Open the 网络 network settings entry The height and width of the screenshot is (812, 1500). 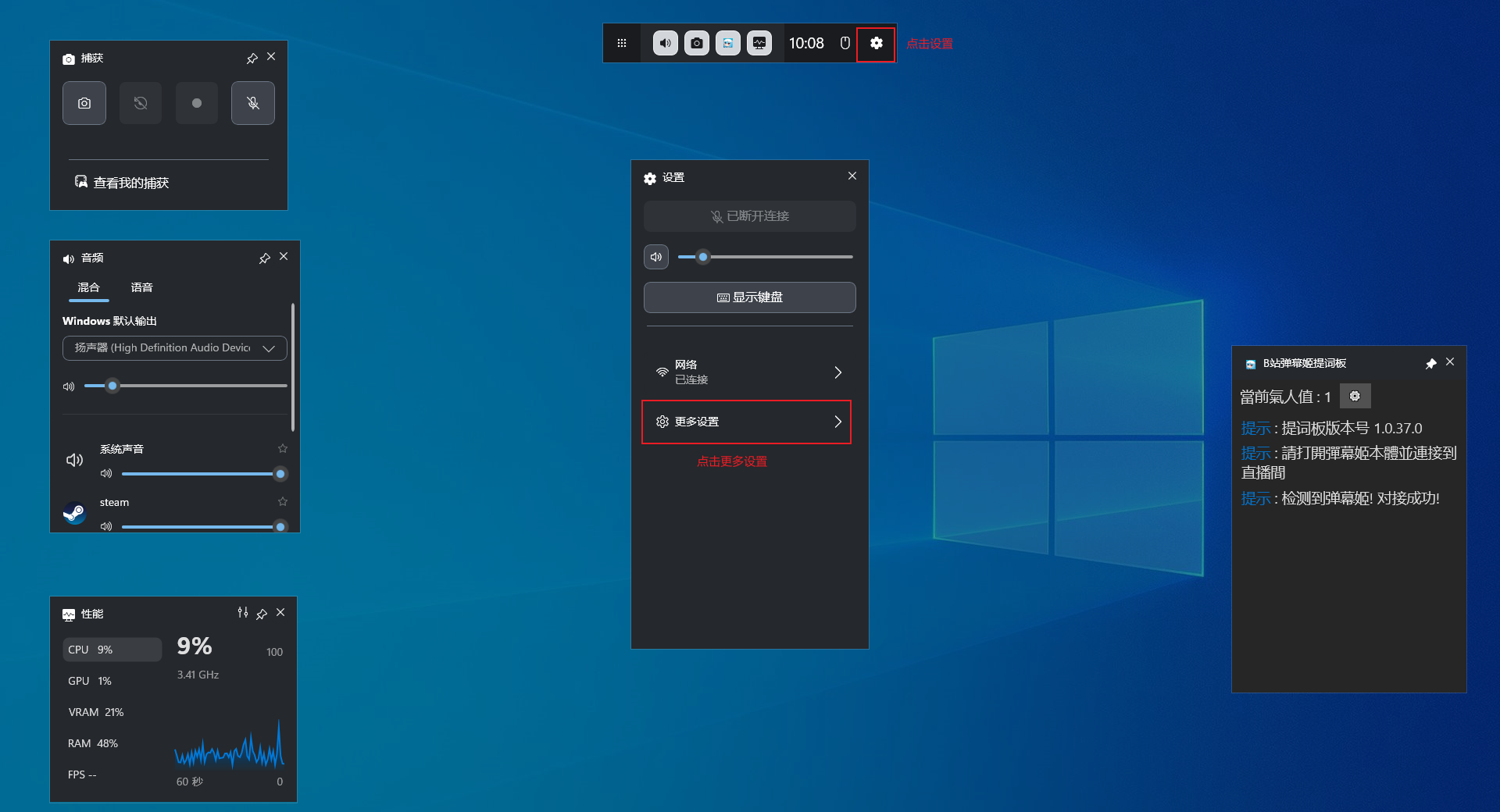click(x=748, y=372)
